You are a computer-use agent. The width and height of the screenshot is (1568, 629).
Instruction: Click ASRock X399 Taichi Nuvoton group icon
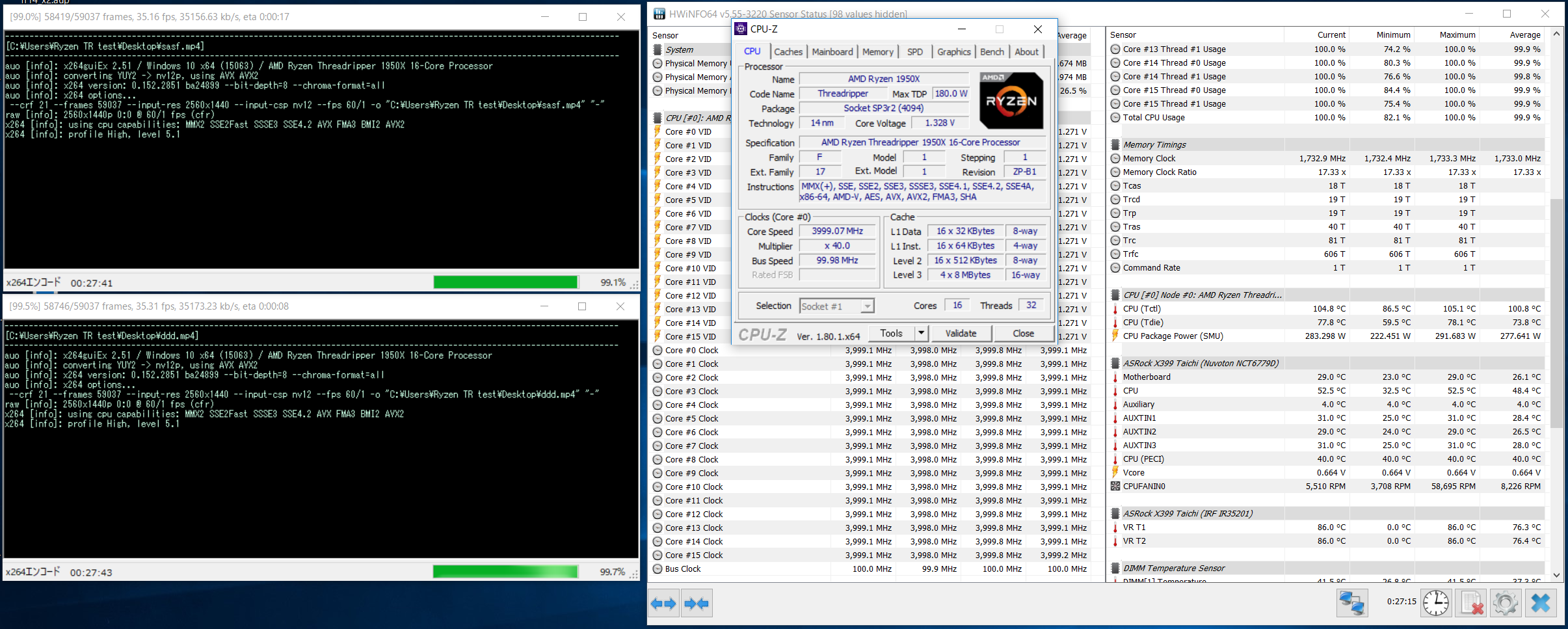(x=1115, y=364)
